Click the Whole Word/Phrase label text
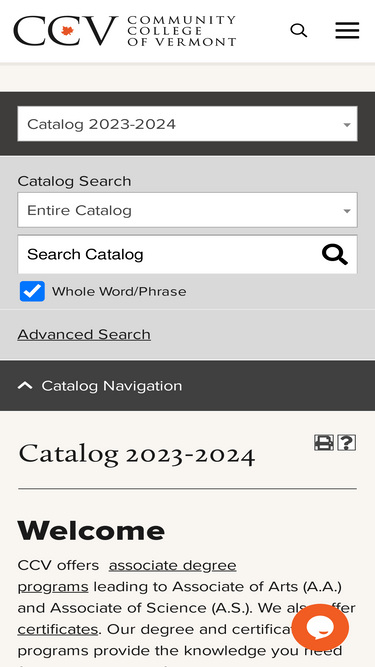The height and width of the screenshot is (667, 375). point(119,291)
